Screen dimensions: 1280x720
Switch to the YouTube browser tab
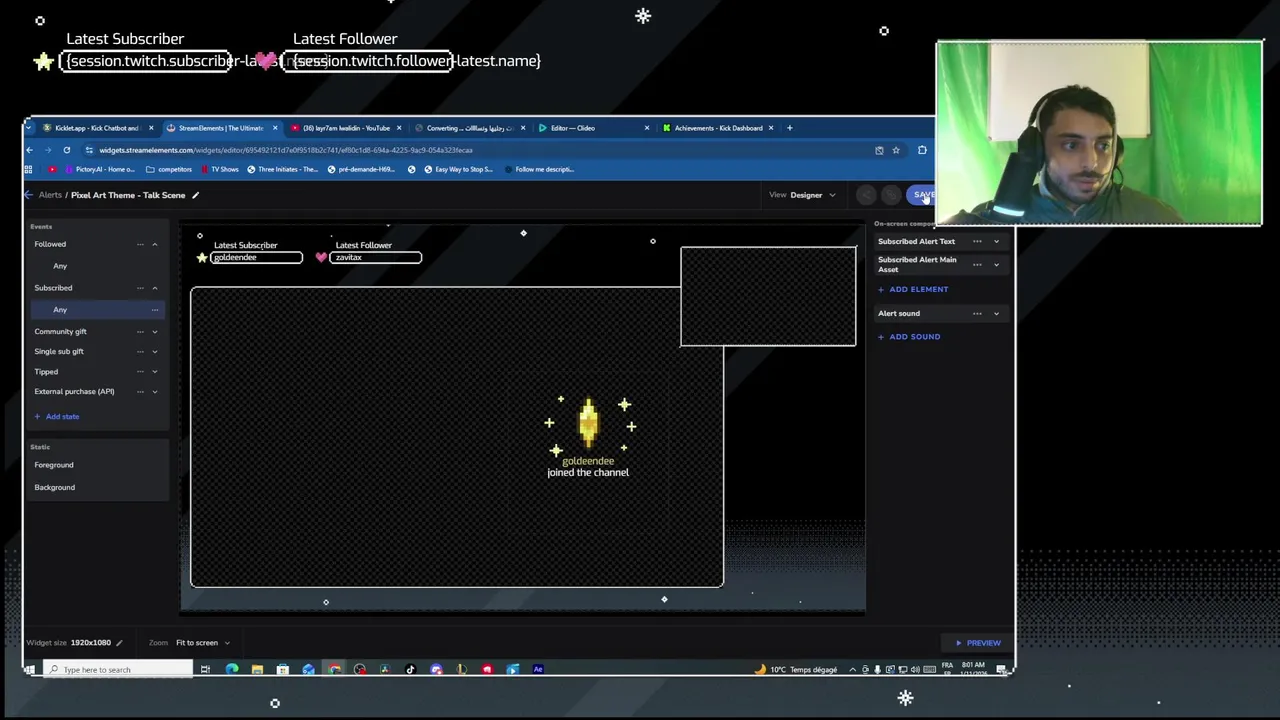(346, 128)
